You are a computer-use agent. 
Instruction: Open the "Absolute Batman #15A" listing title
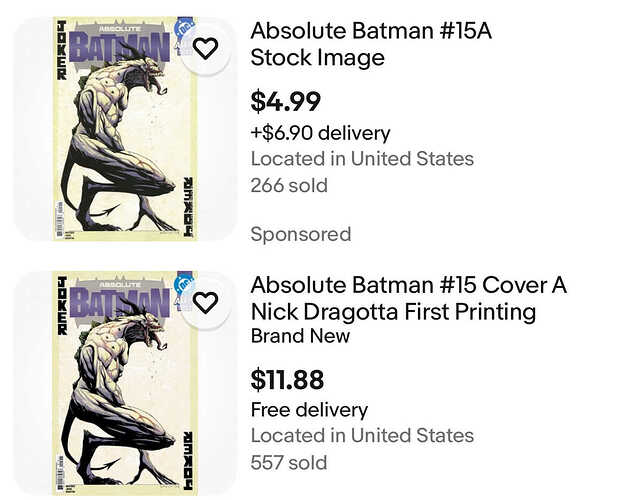(x=371, y=31)
